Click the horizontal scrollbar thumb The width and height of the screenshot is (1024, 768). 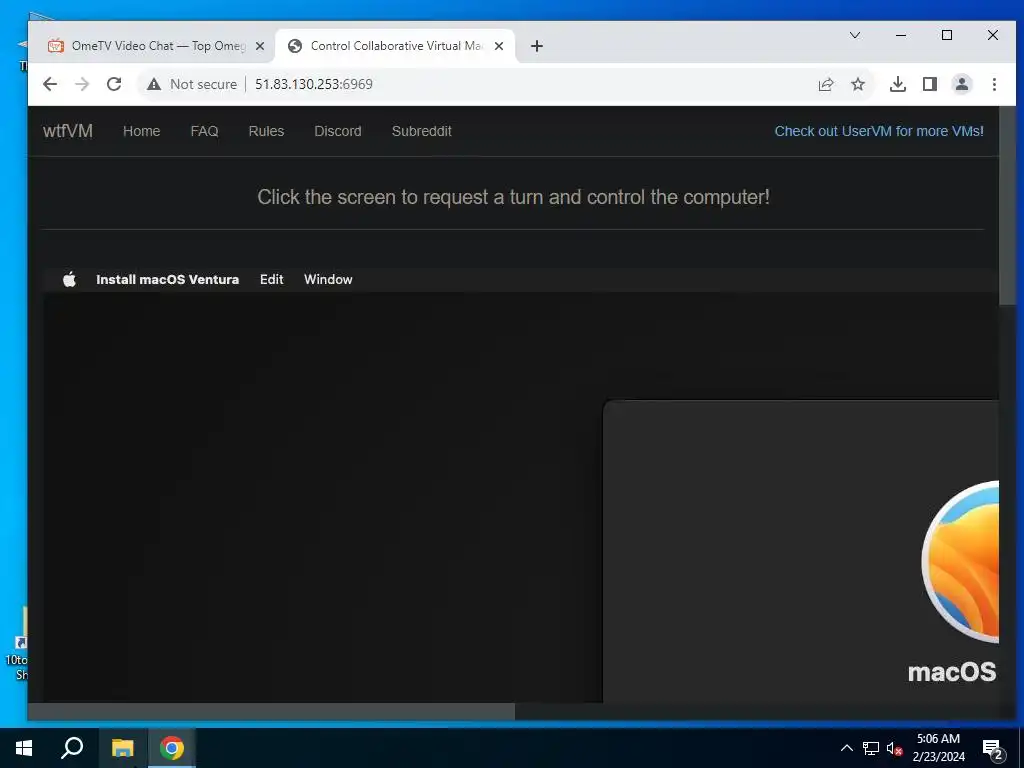(x=271, y=711)
